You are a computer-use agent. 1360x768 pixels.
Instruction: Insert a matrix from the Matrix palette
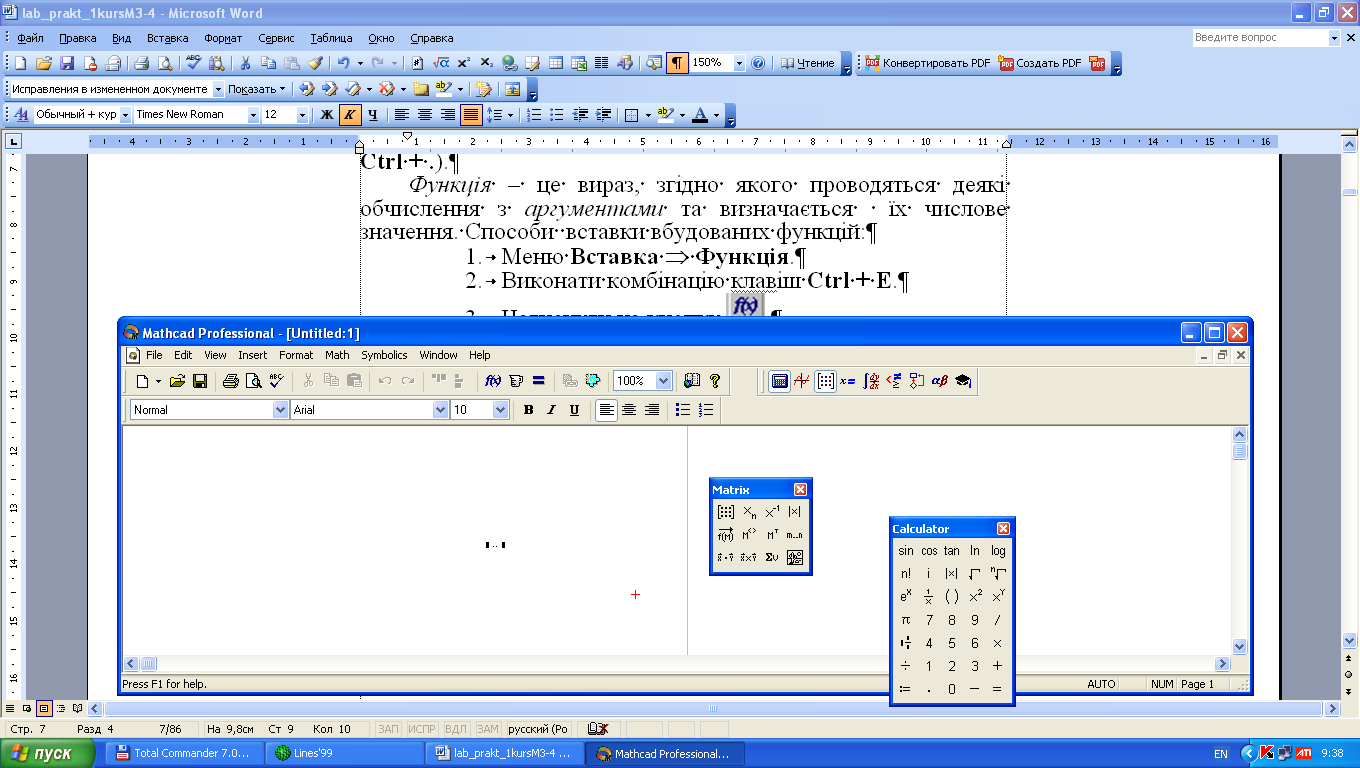coord(726,512)
